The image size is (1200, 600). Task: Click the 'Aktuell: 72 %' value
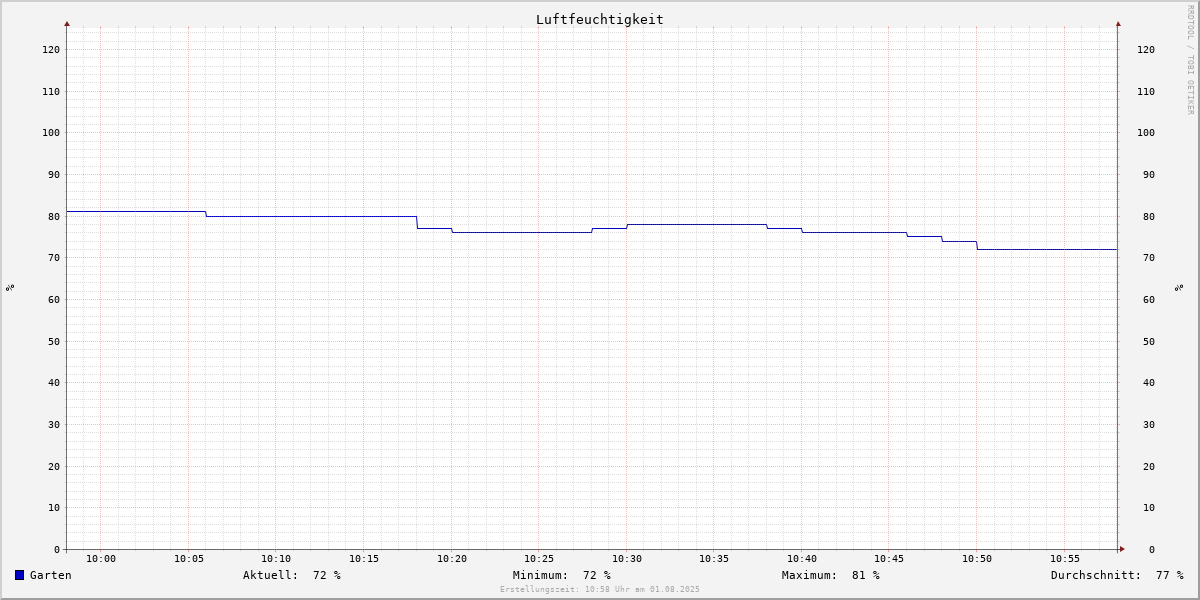[292, 575]
